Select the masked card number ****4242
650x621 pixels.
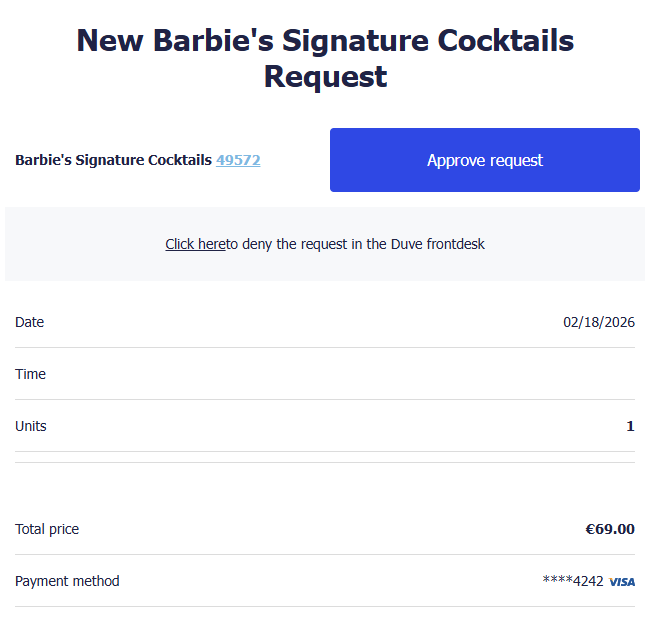click(x=573, y=581)
